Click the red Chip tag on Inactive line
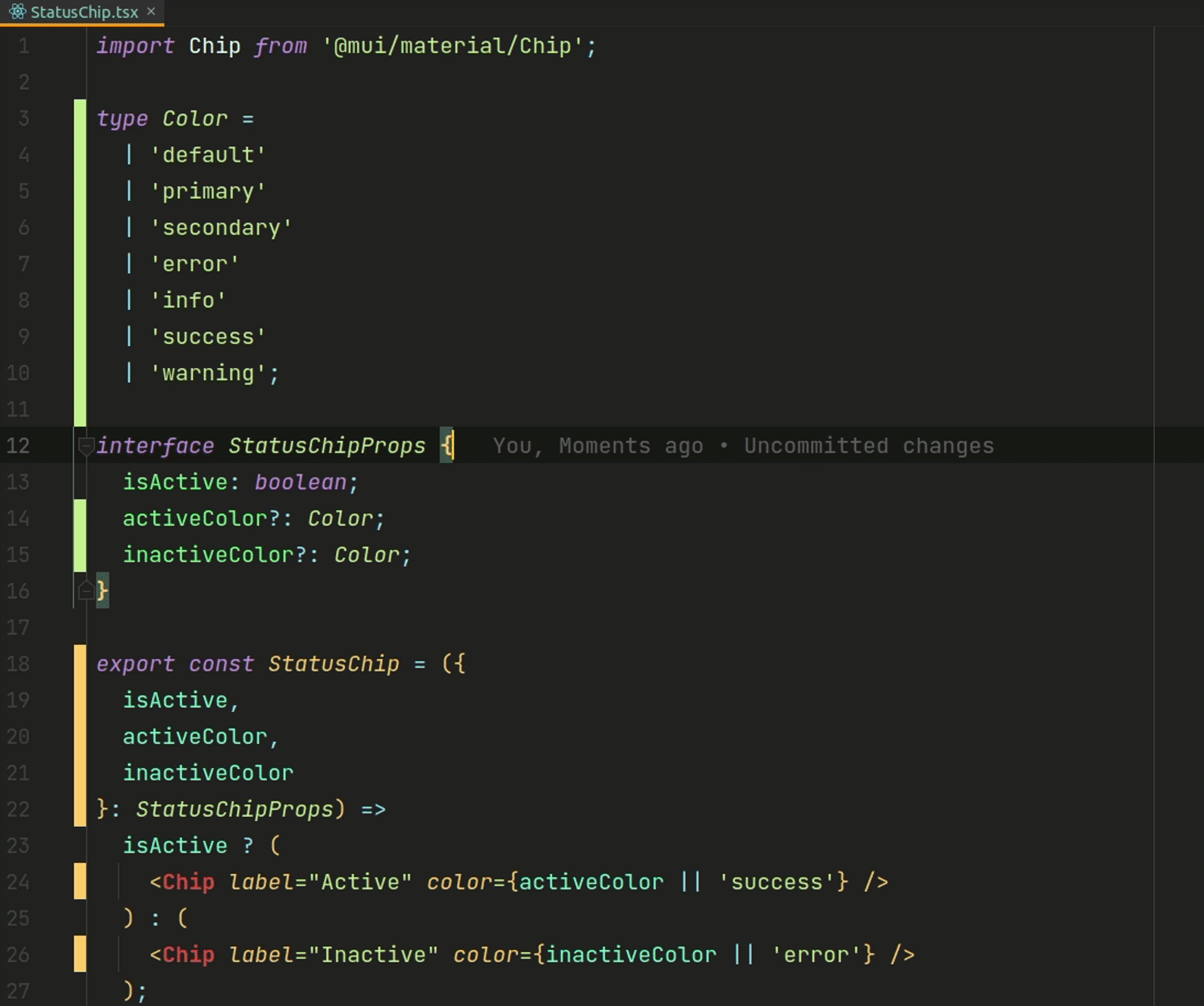1204x1006 pixels. point(189,954)
